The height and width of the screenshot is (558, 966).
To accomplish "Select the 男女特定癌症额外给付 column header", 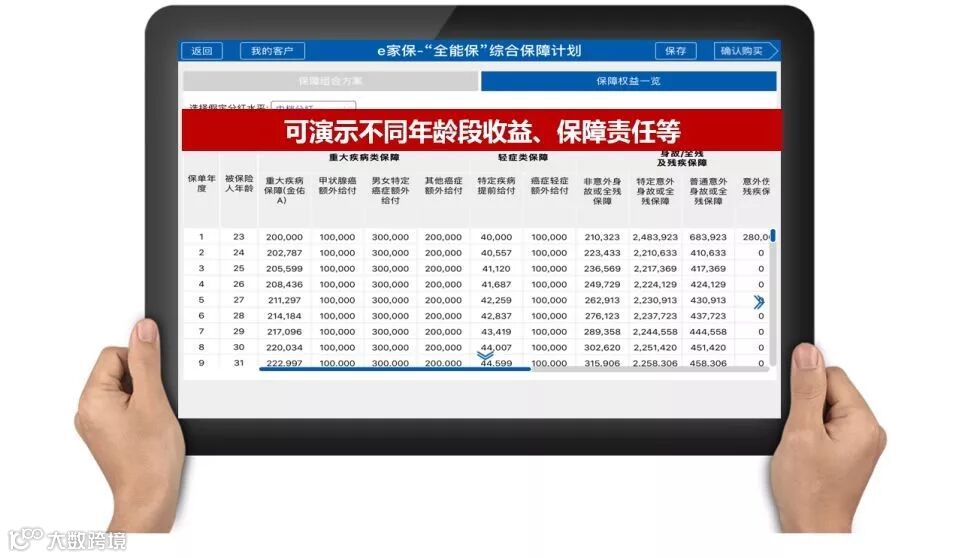I will 390,190.
